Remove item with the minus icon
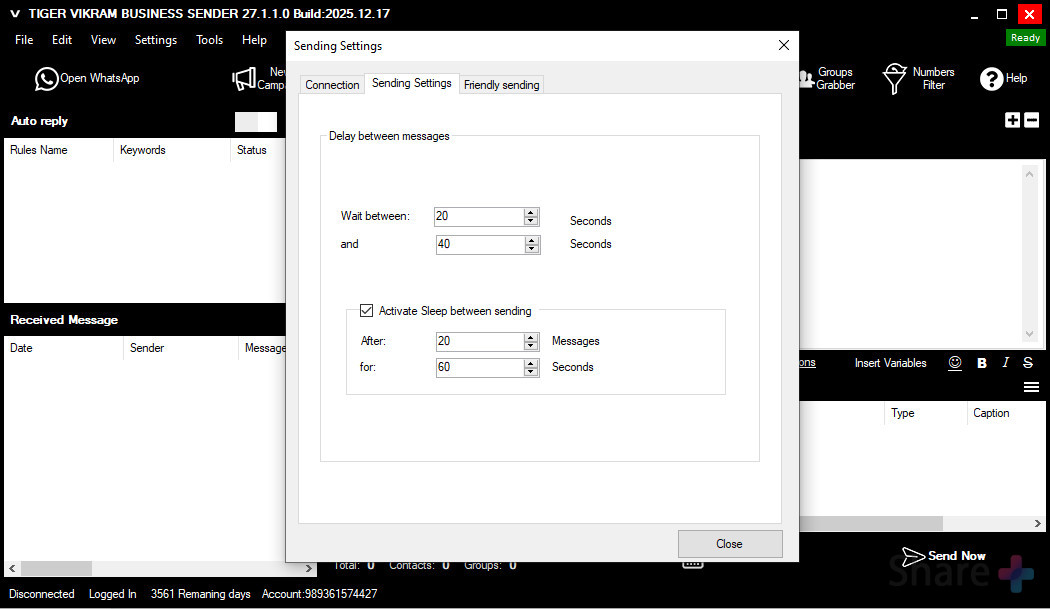 [x=1031, y=120]
